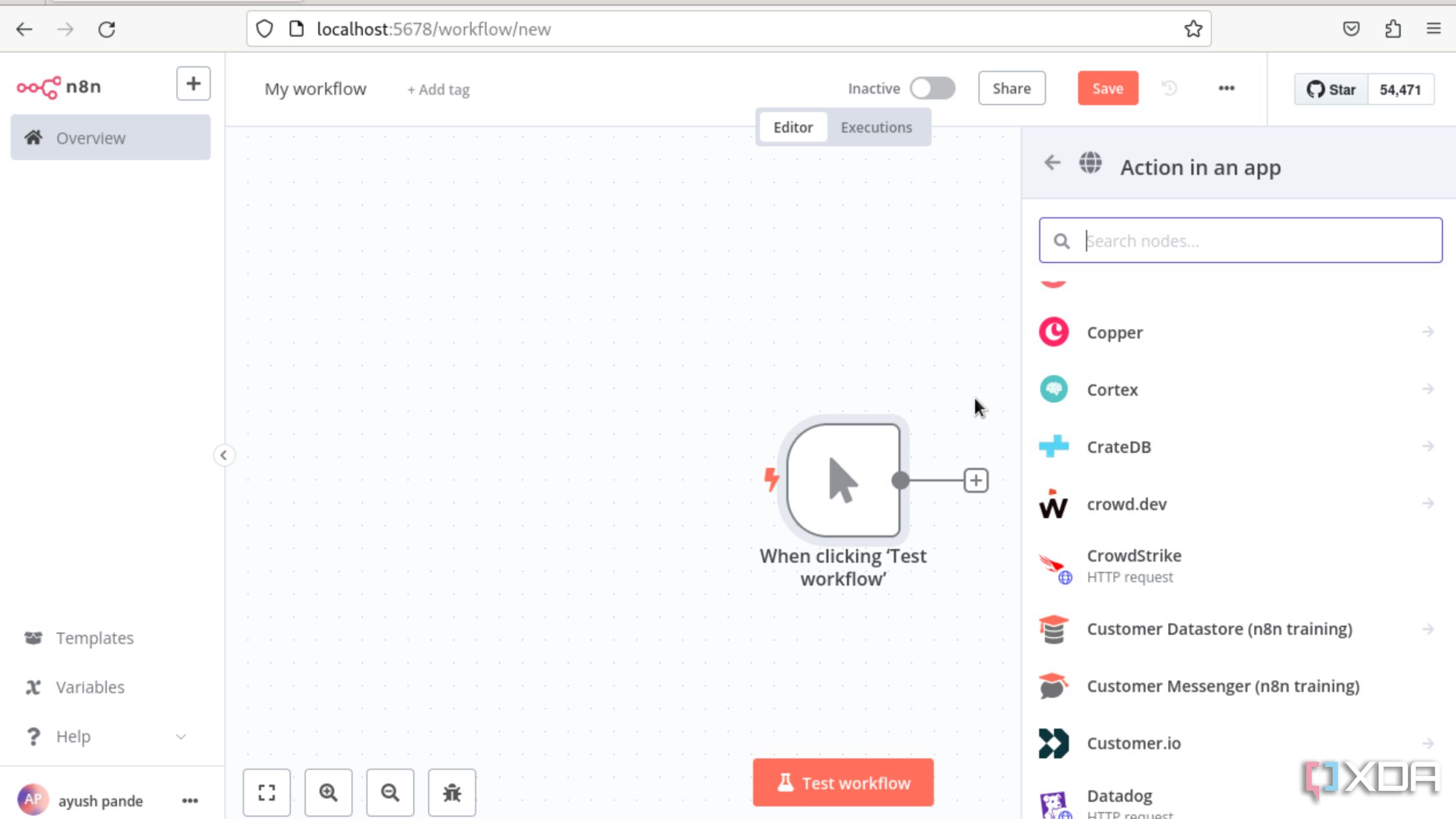
Task: Click the Share workflow button
Action: 1011,88
